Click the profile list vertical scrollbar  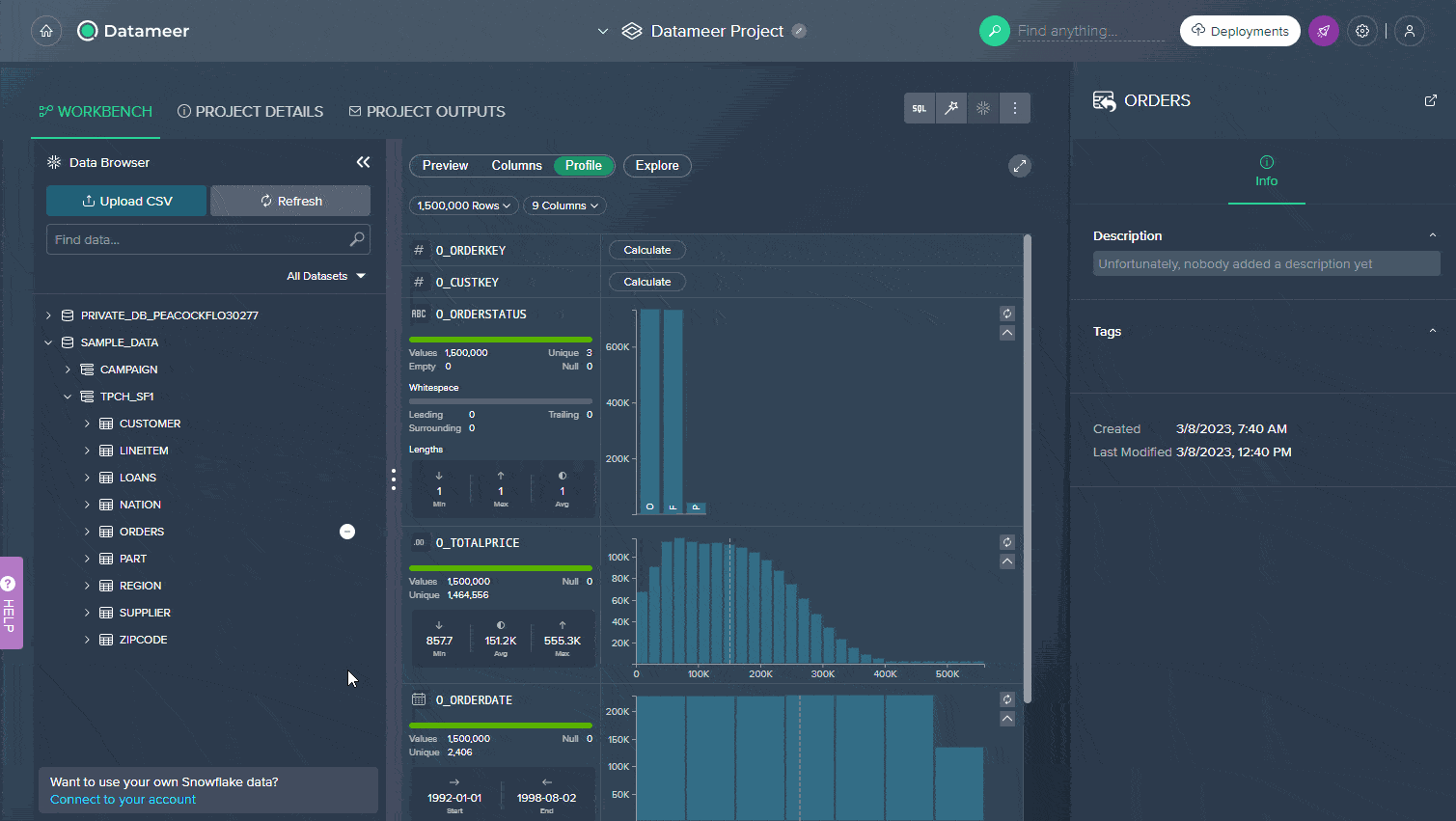(1028, 468)
